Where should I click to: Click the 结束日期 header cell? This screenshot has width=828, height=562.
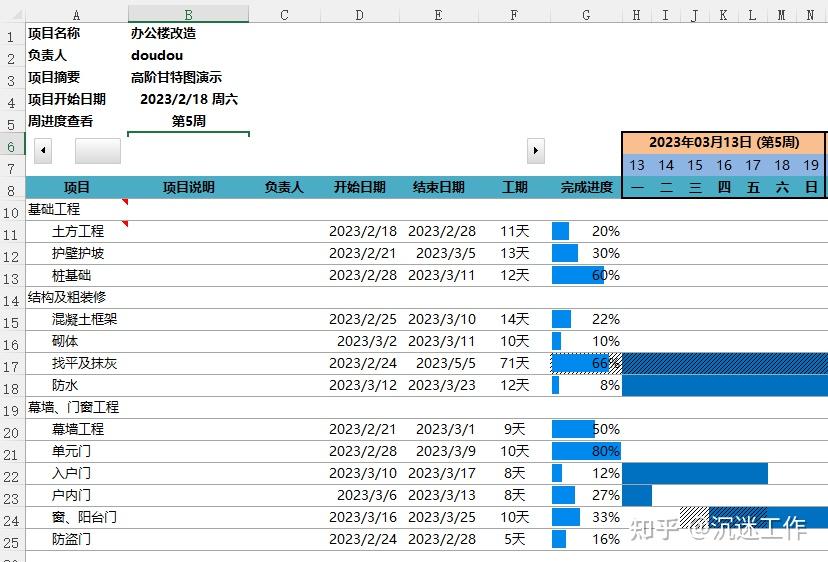(438, 188)
